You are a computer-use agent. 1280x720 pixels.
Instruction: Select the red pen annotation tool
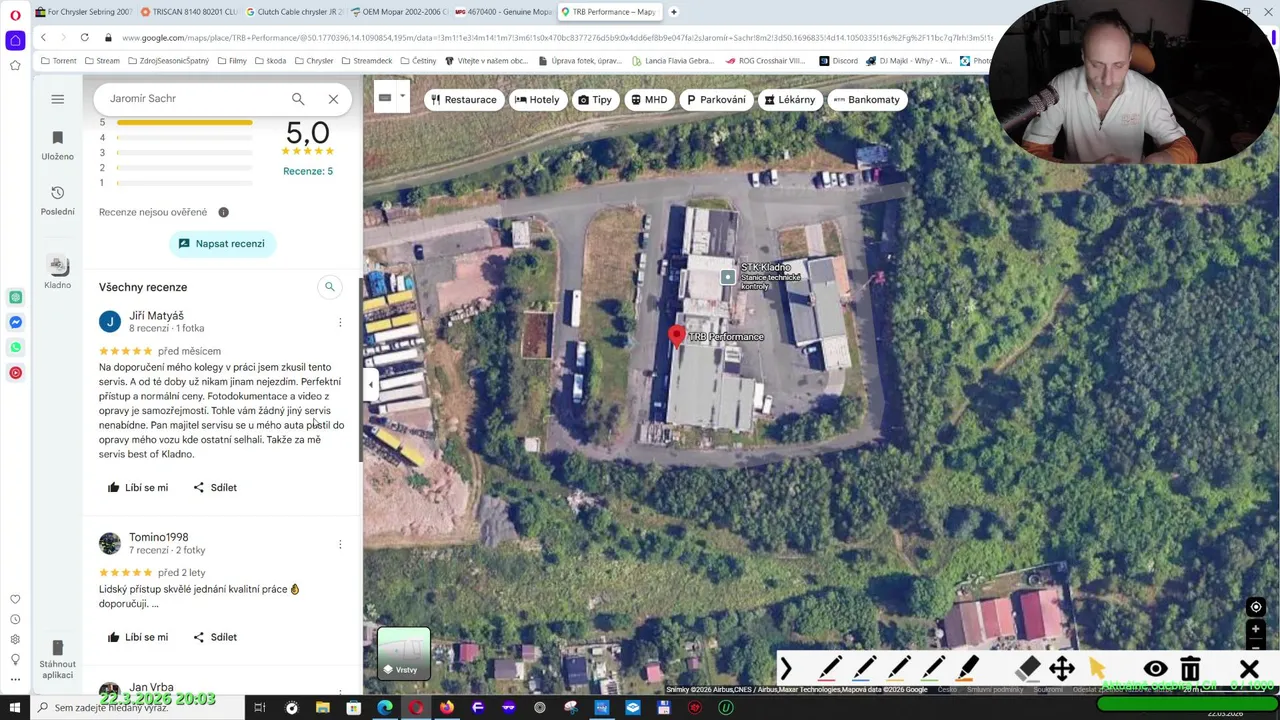(830, 668)
